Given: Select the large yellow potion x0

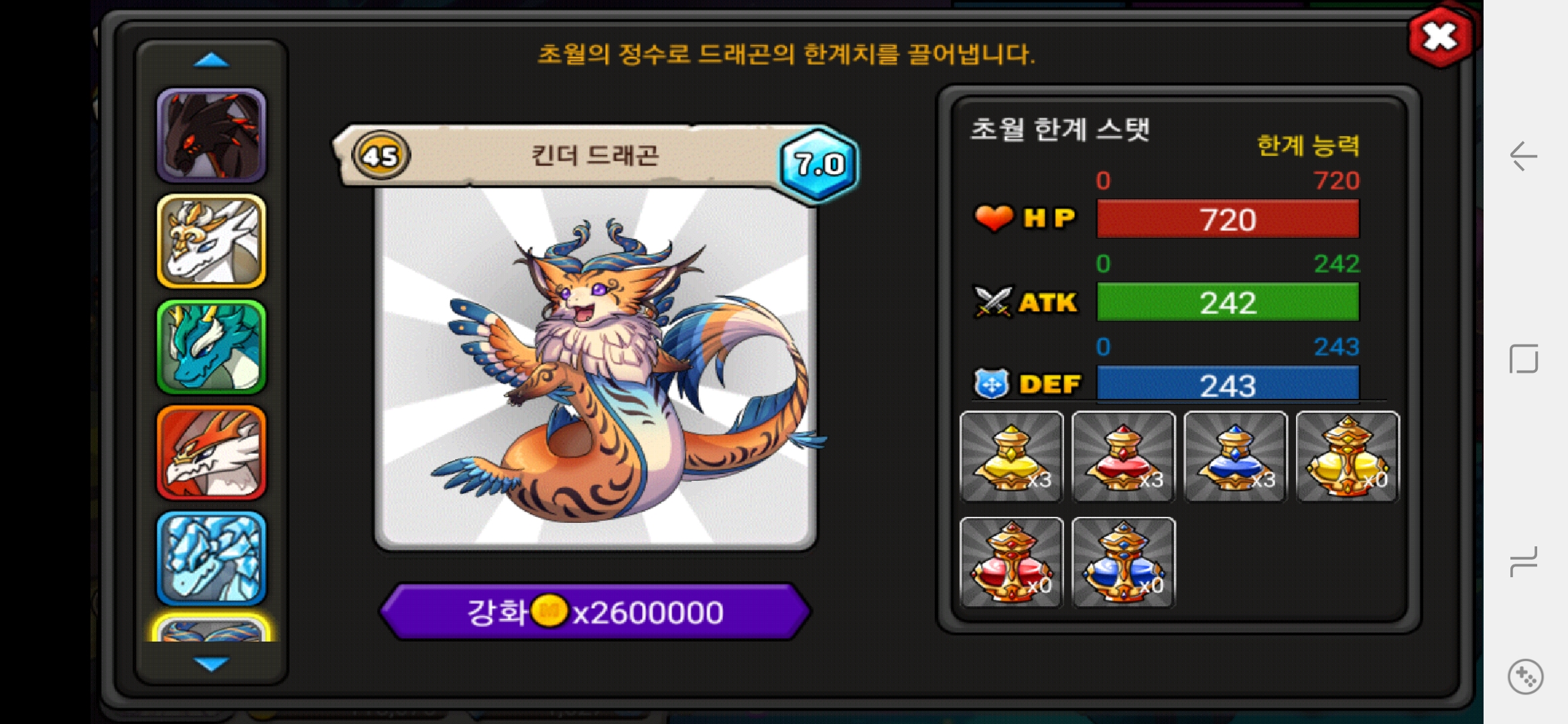Looking at the screenshot, I should coord(1348,457).
